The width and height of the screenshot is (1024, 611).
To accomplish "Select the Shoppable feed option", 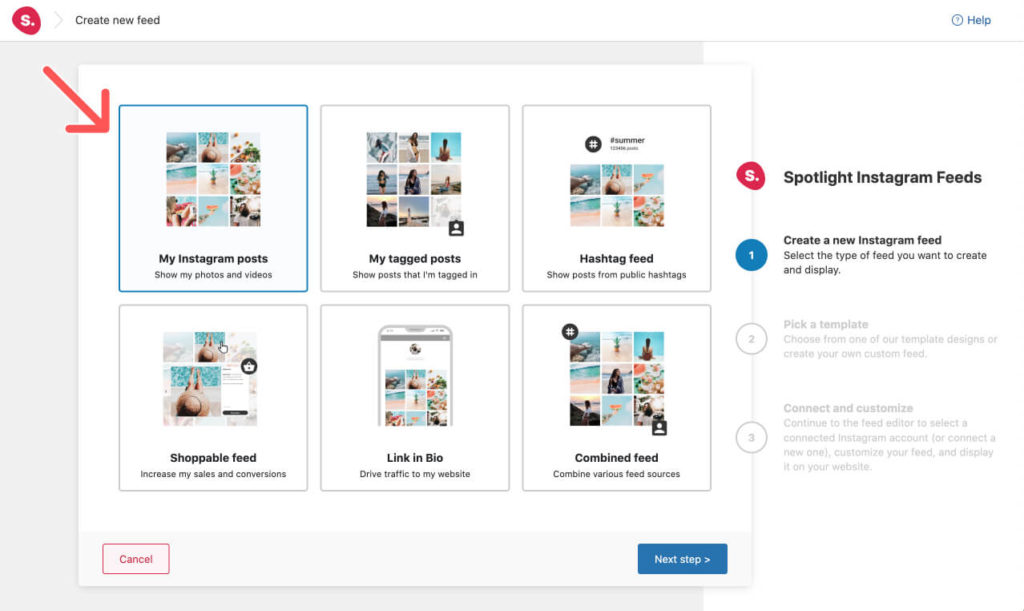I will (x=212, y=397).
